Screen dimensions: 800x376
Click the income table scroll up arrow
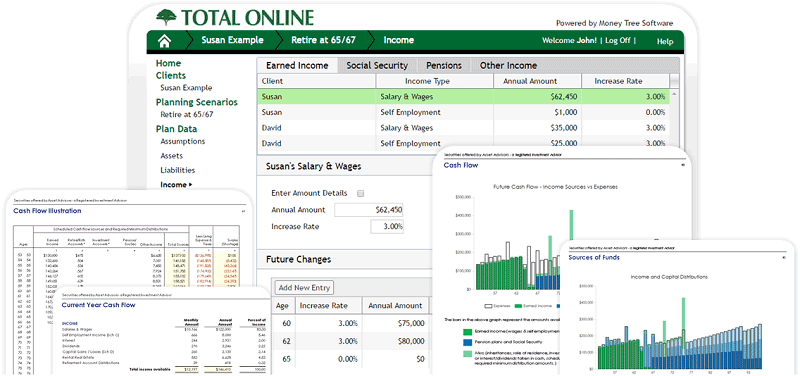point(674,94)
